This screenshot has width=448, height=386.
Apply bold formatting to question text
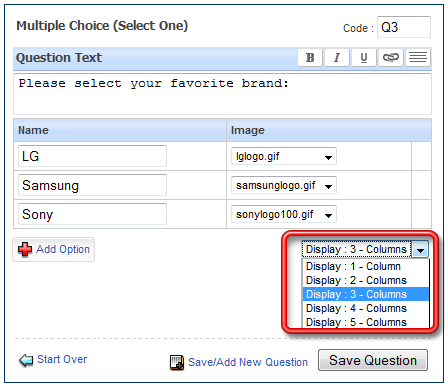pos(310,58)
